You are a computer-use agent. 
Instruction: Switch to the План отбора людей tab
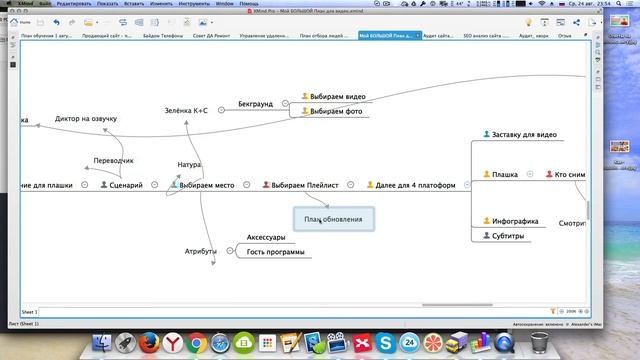tap(324, 36)
